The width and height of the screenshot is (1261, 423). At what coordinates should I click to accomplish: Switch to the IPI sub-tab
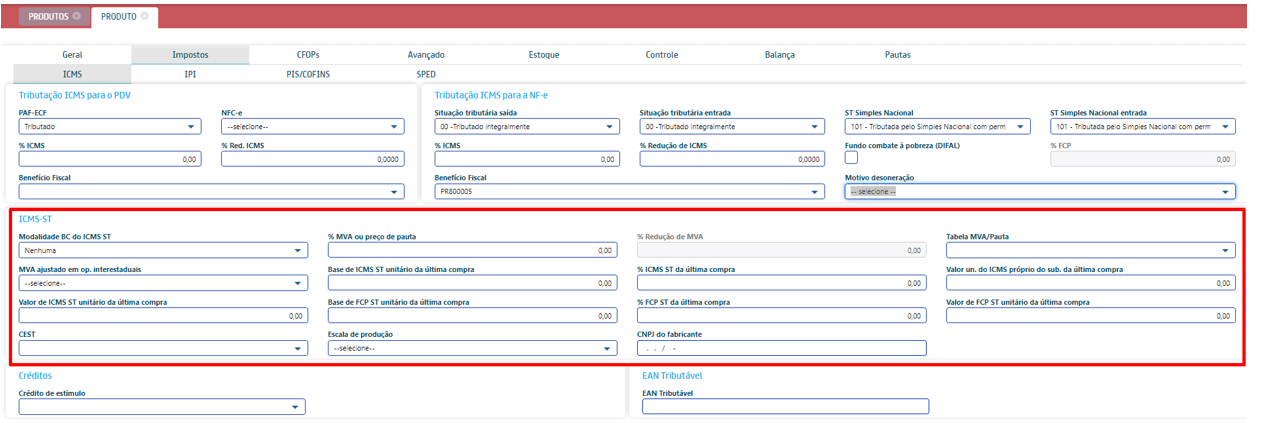tap(190, 73)
